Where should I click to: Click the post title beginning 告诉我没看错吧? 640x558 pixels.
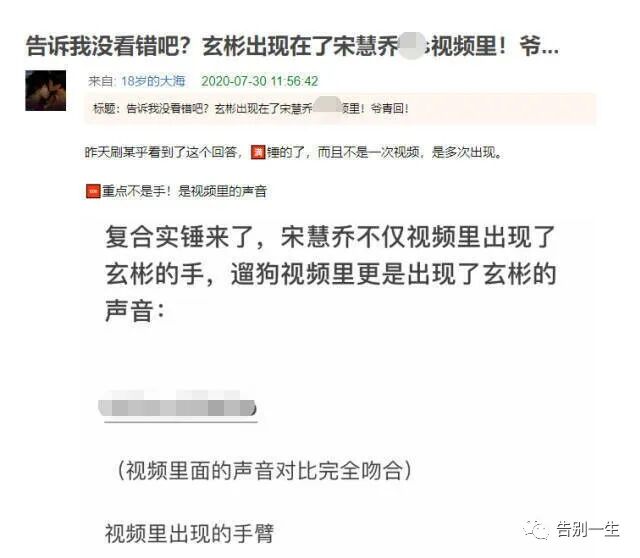click(x=292, y=45)
